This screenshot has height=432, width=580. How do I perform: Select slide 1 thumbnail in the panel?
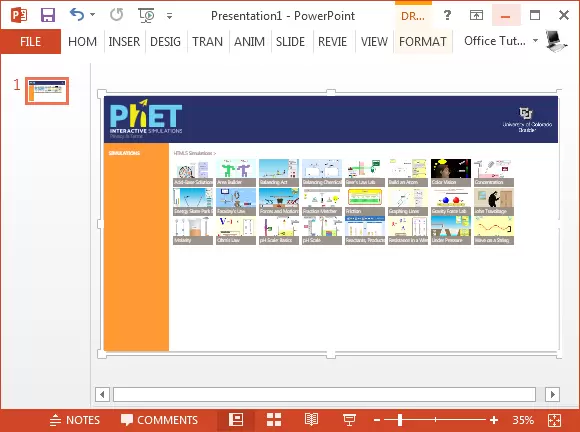[x=47, y=91]
